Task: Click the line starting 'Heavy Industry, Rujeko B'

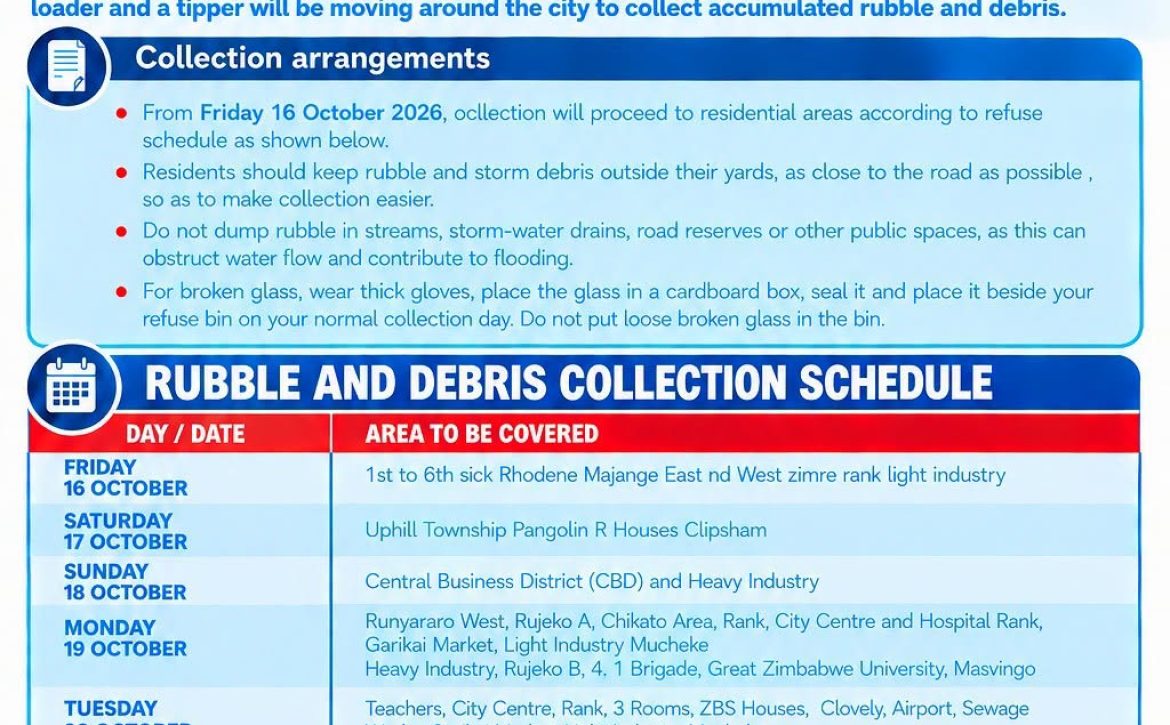Action: click(x=700, y=668)
